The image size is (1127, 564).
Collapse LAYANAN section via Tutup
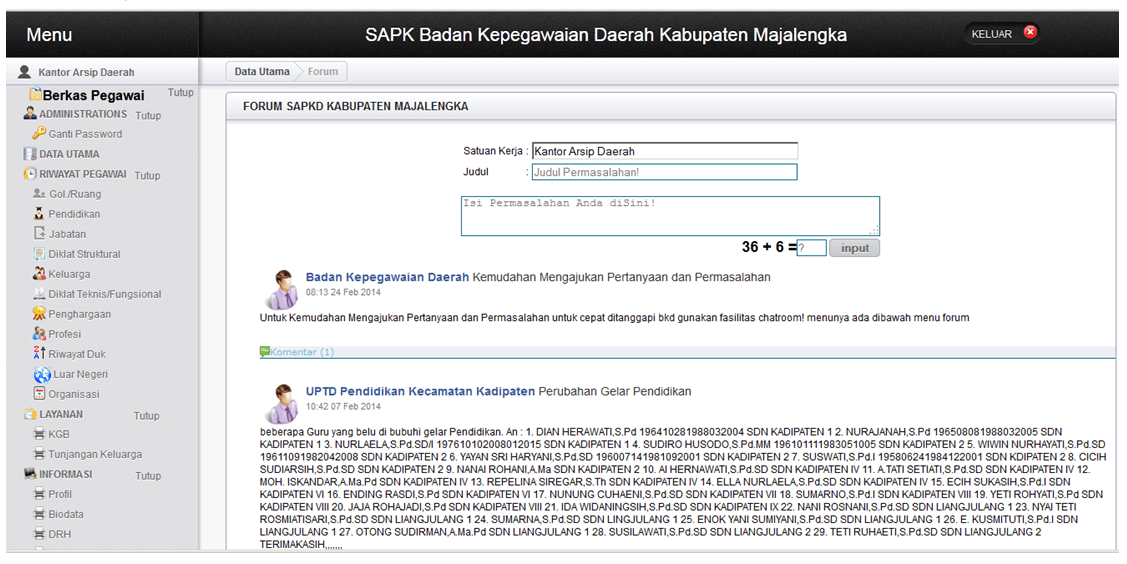click(147, 416)
